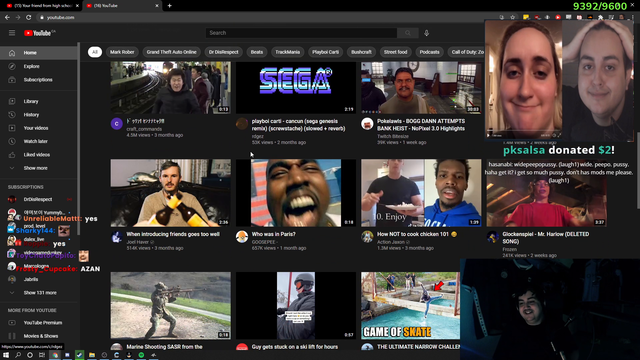Select the Dr DisRespect filter chip
640x360 pixels.
coord(224,52)
